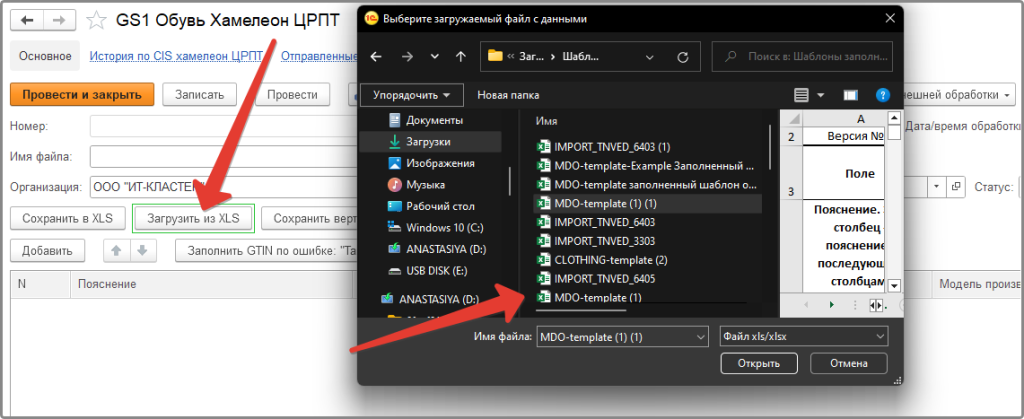Image resolution: width=1024 pixels, height=419 pixels.
Task: Click Excel icon of IMPORT_TNVED_6403
Action: [543, 223]
